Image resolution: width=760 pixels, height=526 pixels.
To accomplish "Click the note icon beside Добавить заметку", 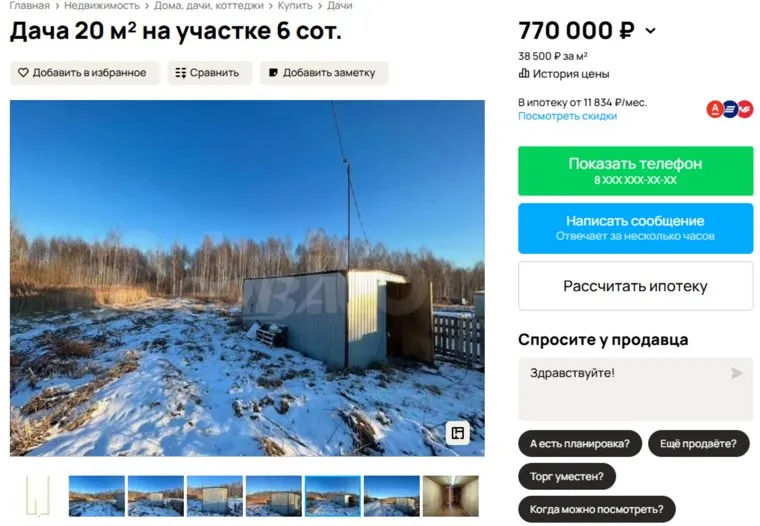I will point(273,73).
